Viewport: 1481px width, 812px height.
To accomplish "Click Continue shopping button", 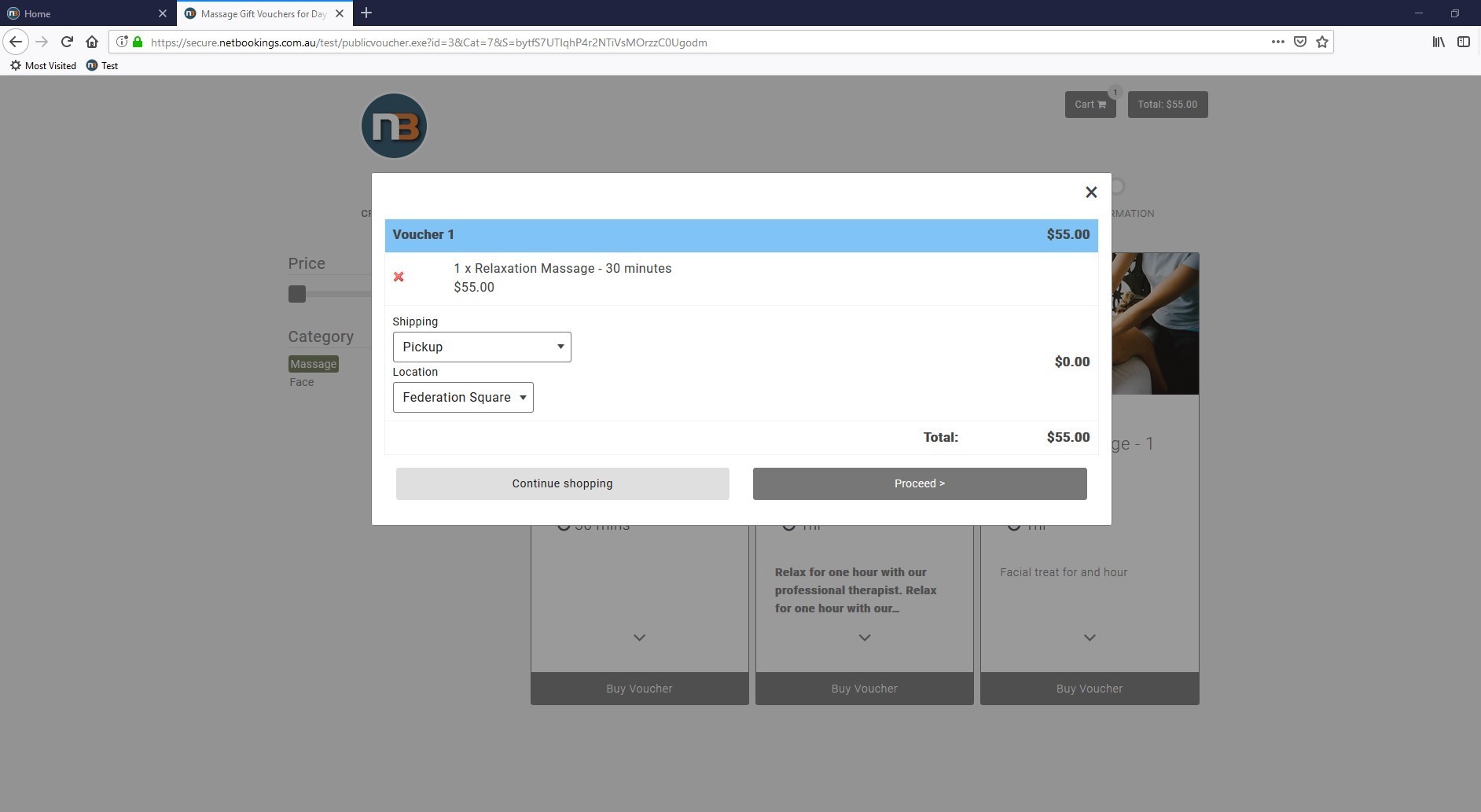I will pyautogui.click(x=562, y=483).
